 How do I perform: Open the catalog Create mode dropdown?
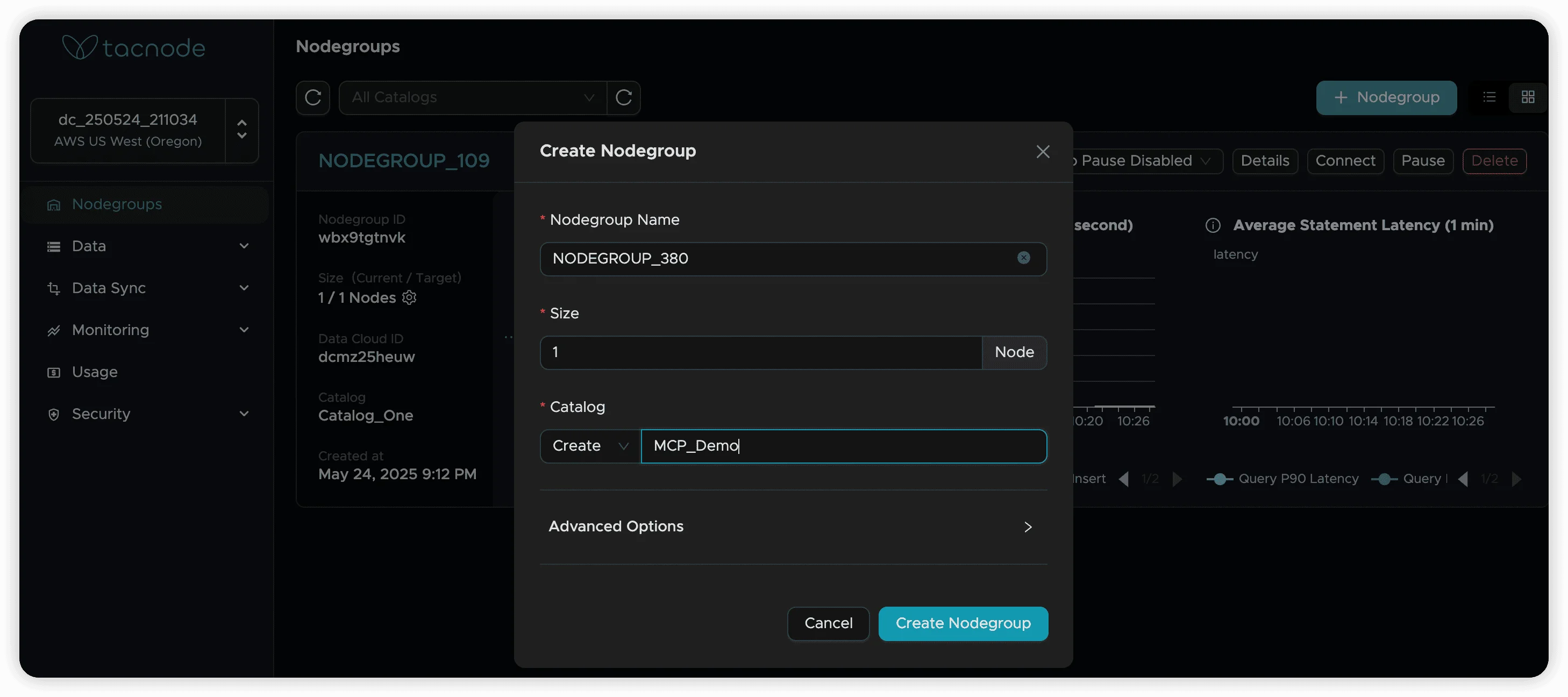coord(590,446)
